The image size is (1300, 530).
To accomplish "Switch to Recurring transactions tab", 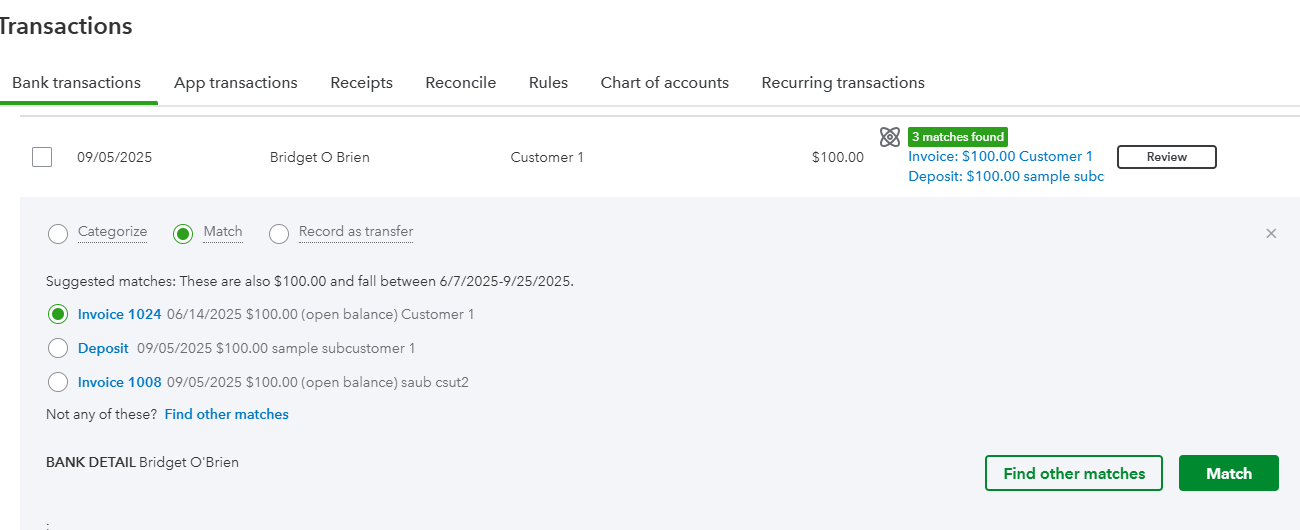I will (x=842, y=83).
